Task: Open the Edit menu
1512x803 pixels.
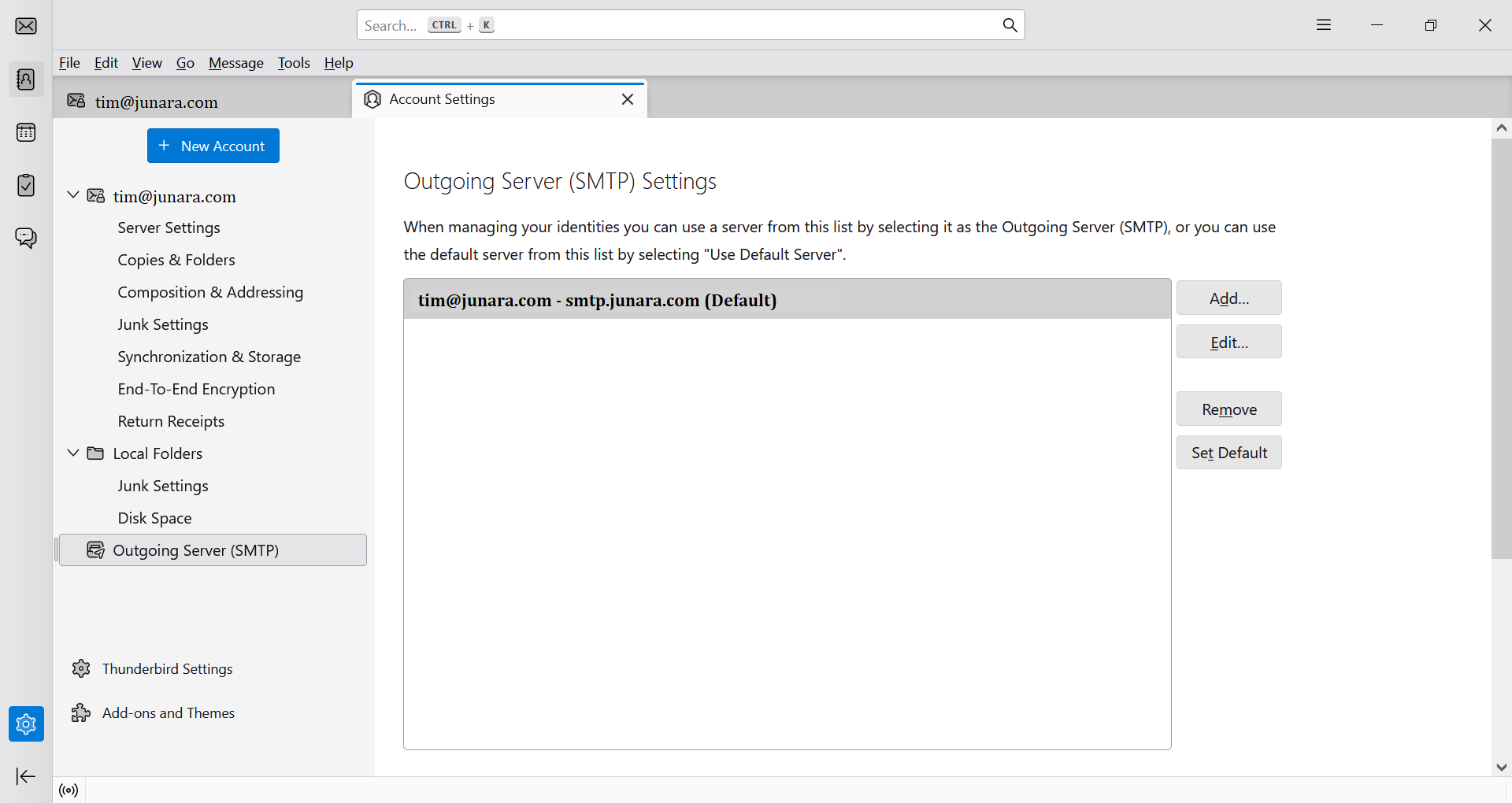Action: [x=106, y=63]
